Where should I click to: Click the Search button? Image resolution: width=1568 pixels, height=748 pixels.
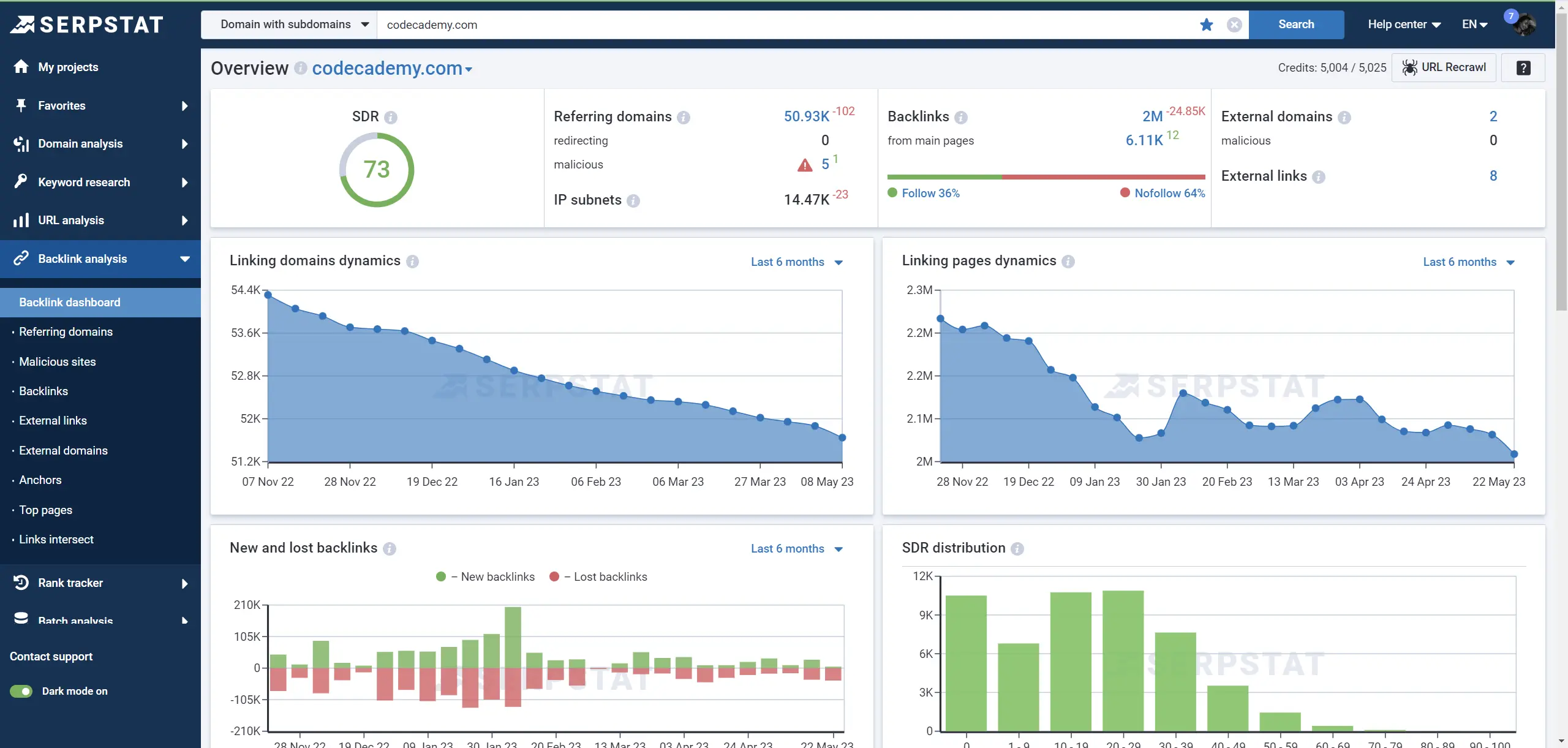click(x=1297, y=25)
